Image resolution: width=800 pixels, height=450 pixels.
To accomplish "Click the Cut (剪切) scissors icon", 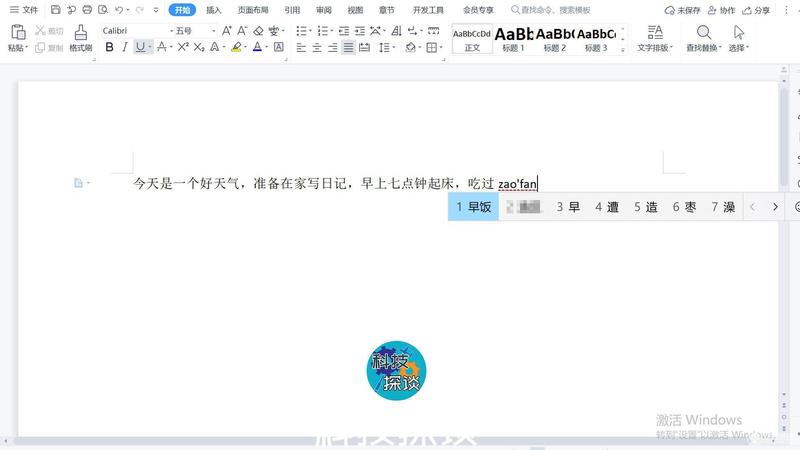I will pos(40,31).
